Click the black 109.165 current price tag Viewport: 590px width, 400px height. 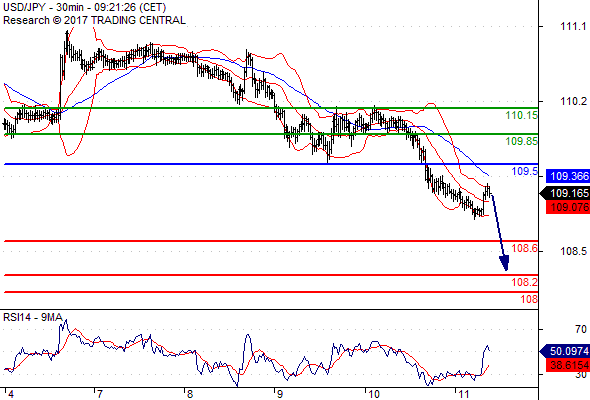[565, 193]
